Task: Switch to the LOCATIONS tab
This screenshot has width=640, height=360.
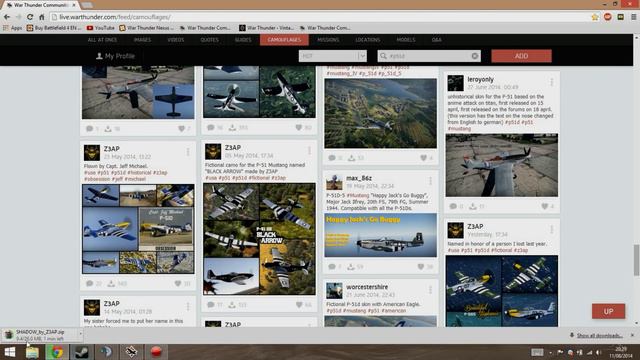Action: (x=367, y=40)
